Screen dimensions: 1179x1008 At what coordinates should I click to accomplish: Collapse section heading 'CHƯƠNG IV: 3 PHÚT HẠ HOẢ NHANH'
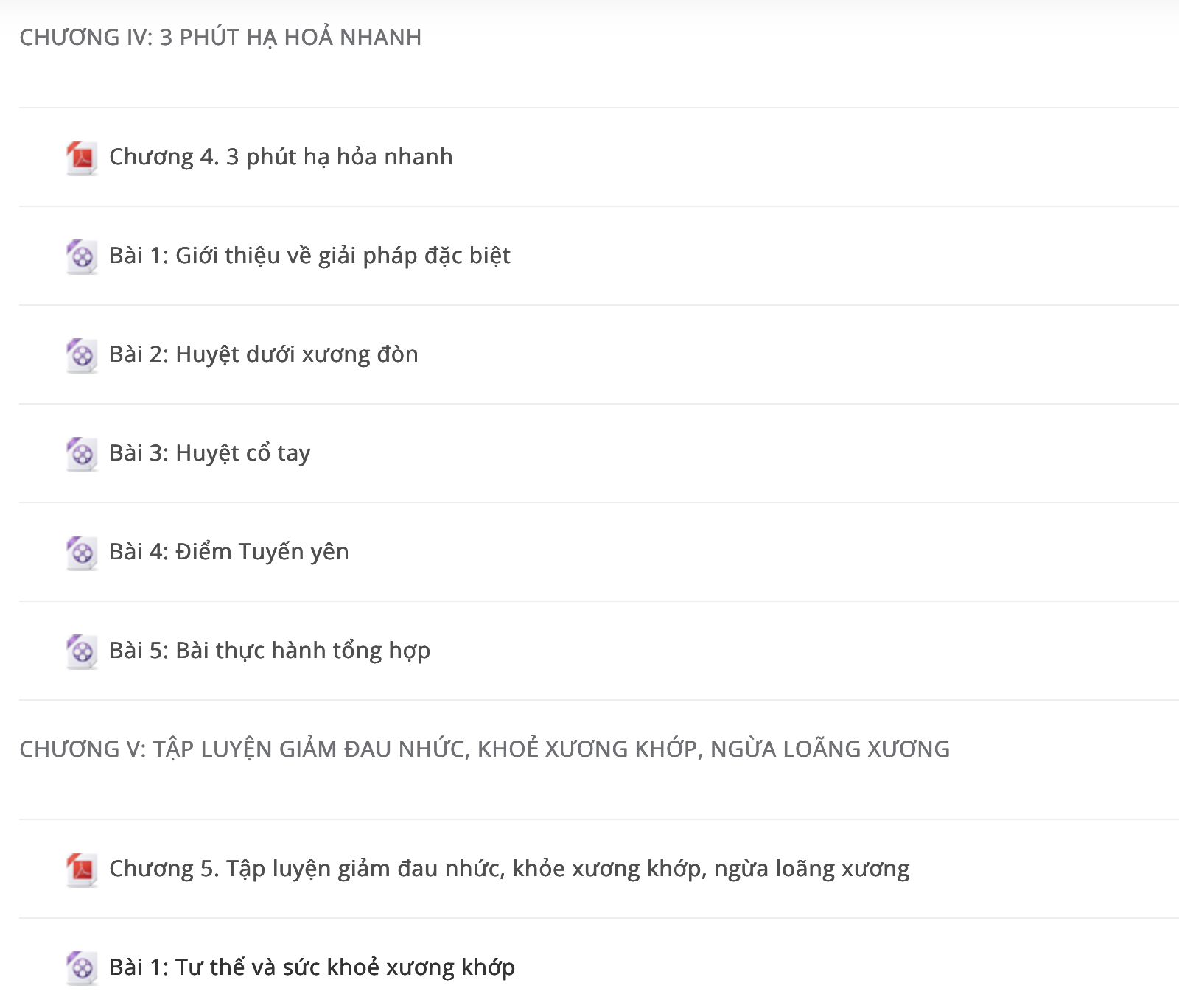click(x=220, y=37)
